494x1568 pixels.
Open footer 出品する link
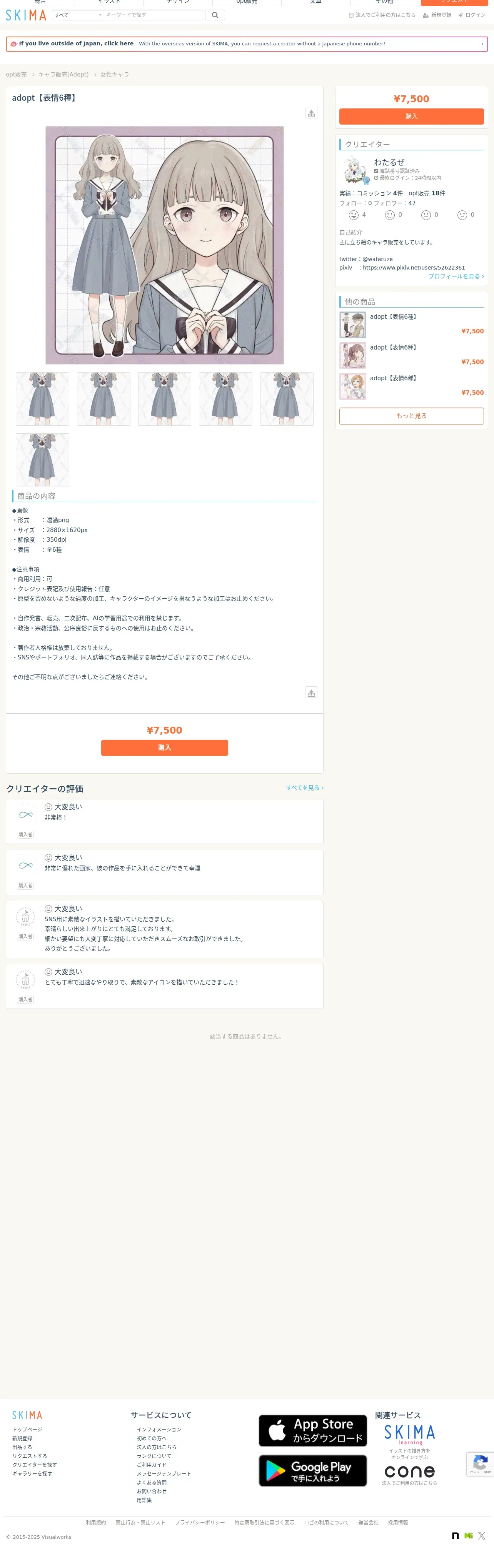pos(22,1447)
